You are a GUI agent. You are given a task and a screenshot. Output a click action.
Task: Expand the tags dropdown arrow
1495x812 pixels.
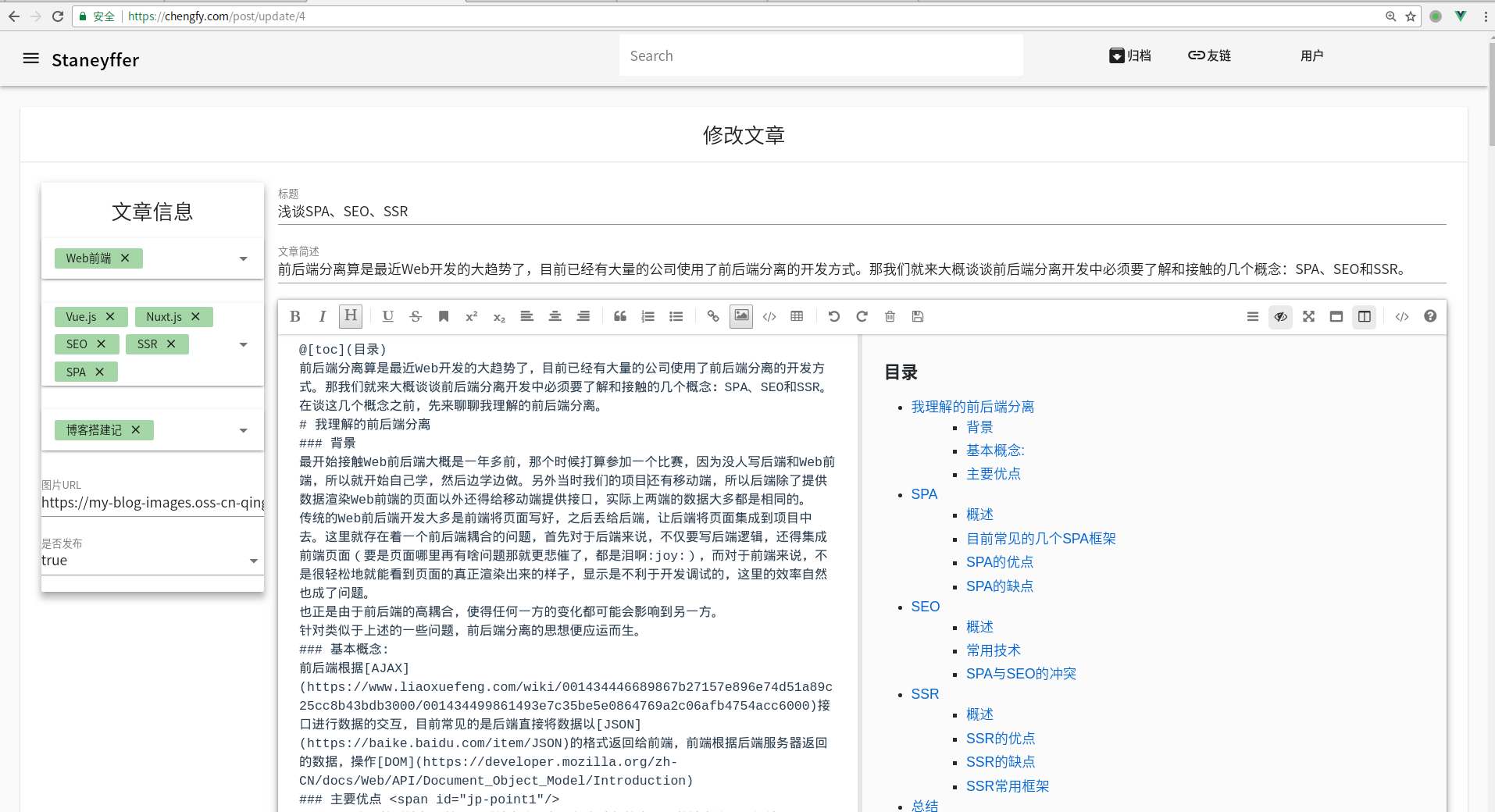[x=243, y=344]
